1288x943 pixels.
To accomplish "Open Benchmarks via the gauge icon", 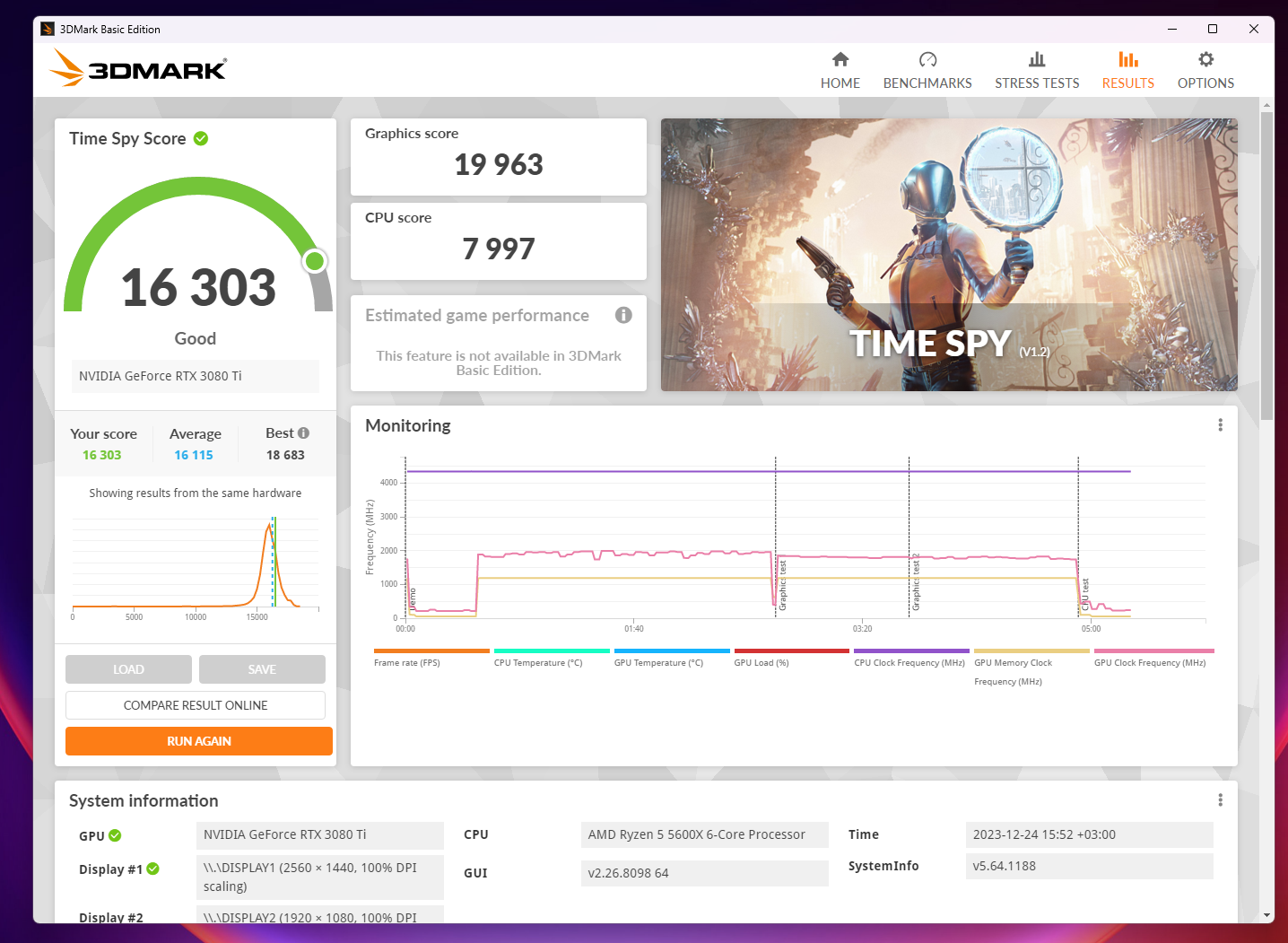I will pyautogui.click(x=927, y=59).
